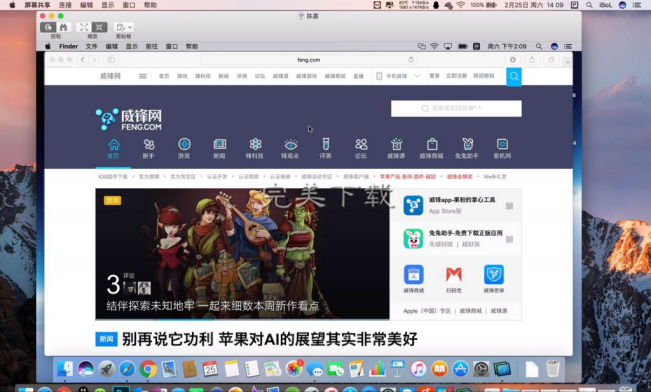Open the 论坛 forum icon section
Image resolution: width=651 pixels, height=392 pixels.
[361, 149]
